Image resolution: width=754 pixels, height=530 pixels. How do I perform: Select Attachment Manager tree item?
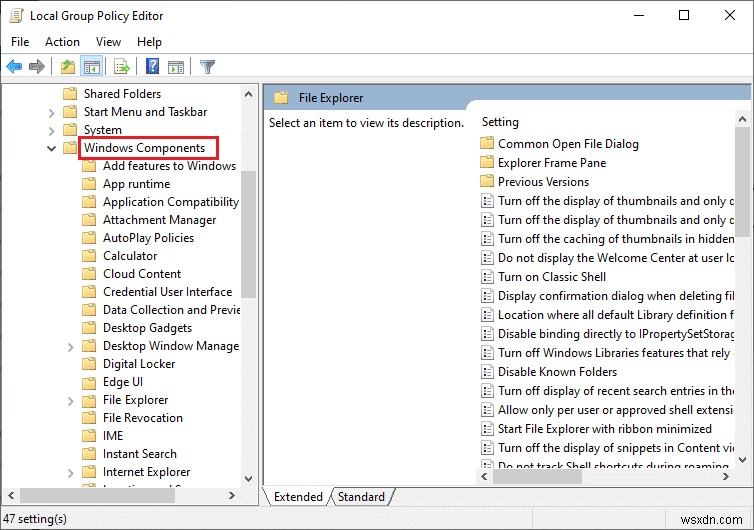pyautogui.click(x=160, y=220)
